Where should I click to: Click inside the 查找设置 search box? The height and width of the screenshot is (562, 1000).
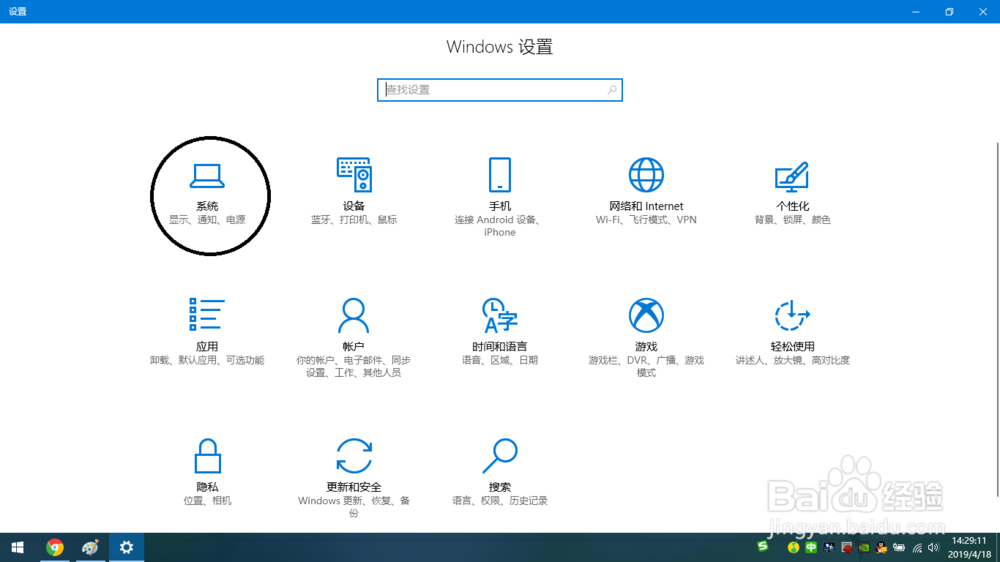tap(499, 90)
